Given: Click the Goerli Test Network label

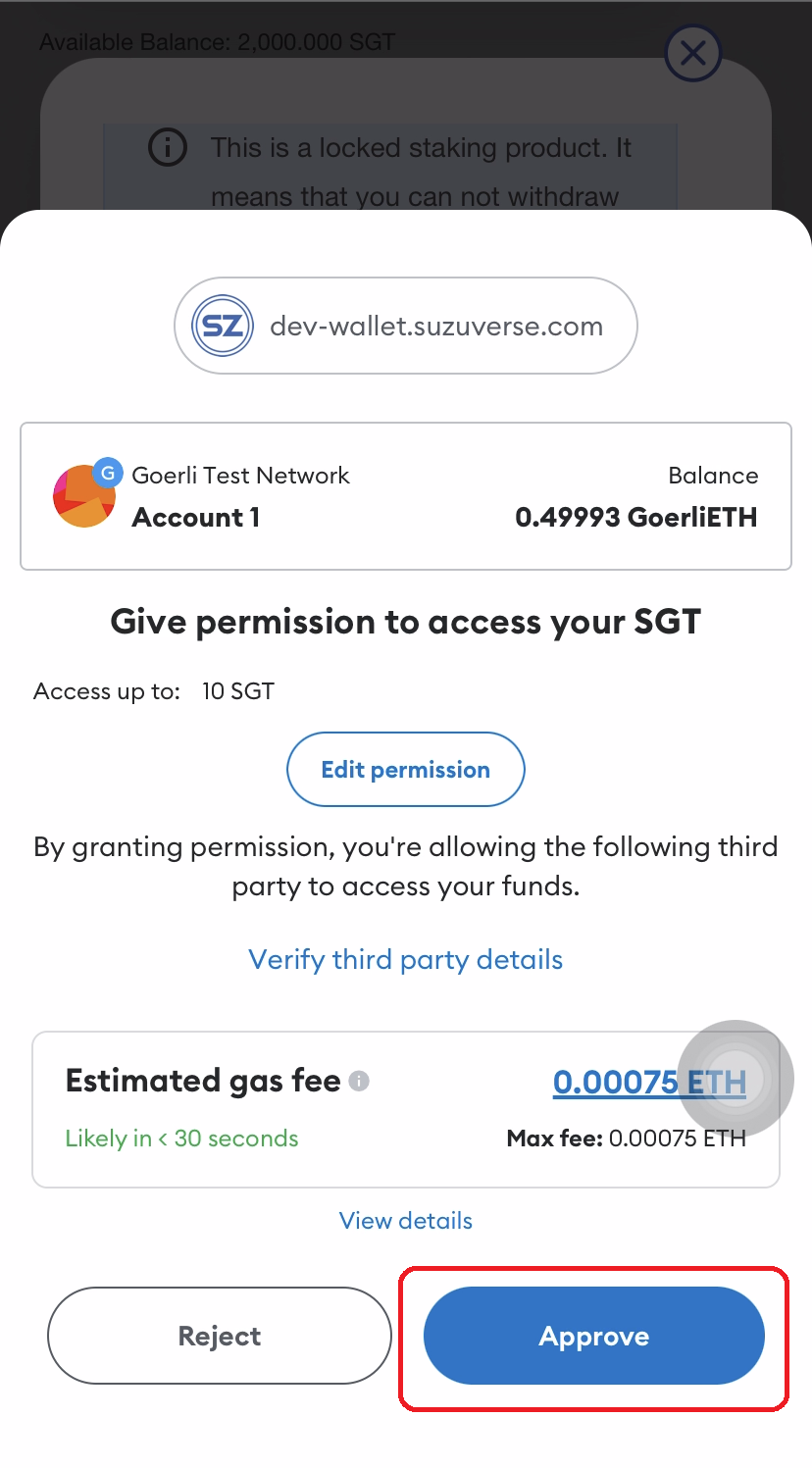Looking at the screenshot, I should [240, 476].
